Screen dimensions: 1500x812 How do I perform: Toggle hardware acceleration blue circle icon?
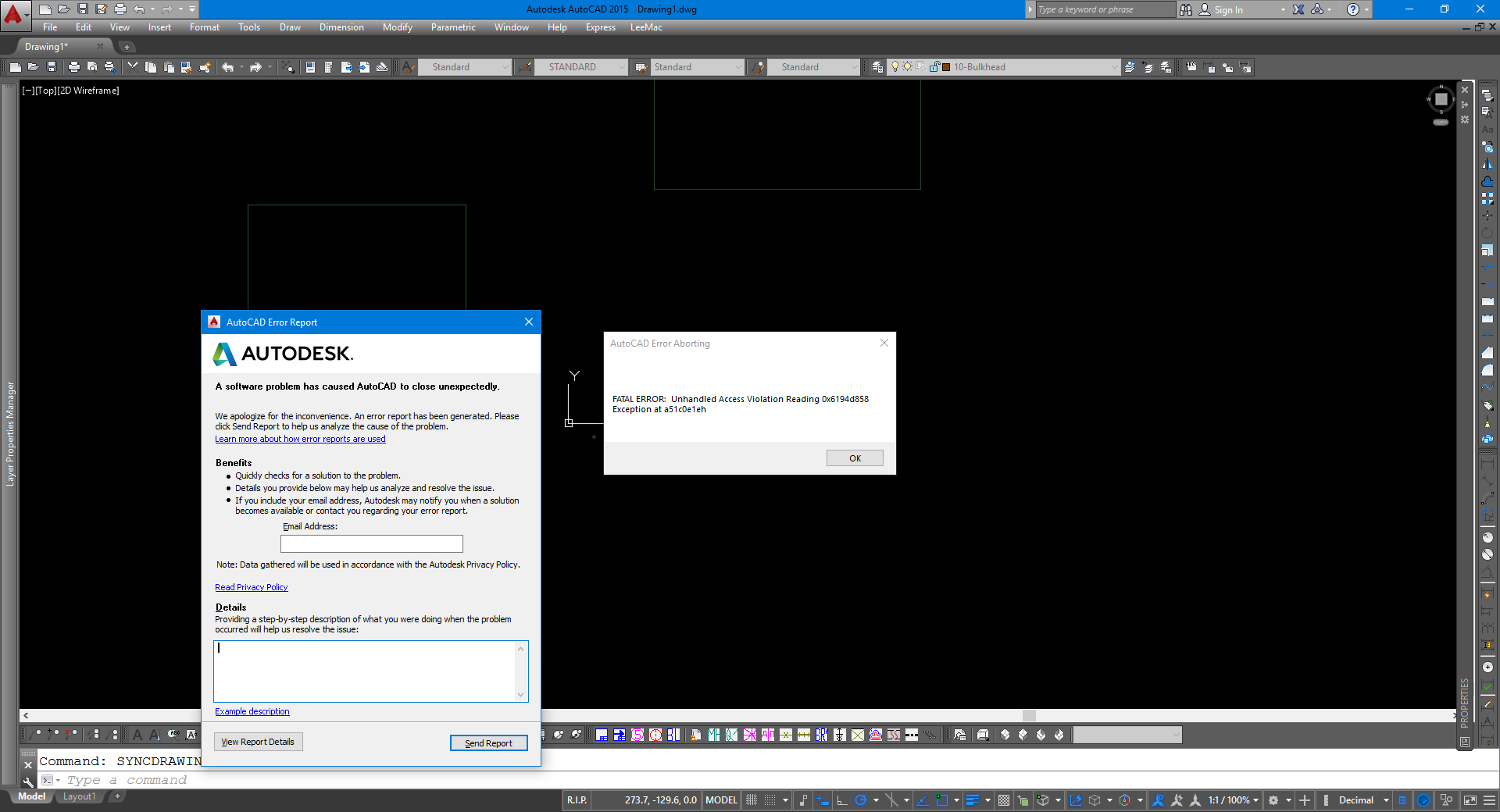1423,800
